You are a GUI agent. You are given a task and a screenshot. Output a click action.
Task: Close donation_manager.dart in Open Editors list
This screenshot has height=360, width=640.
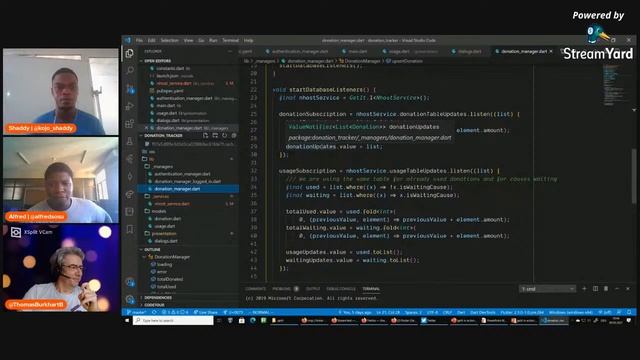[x=147, y=128]
